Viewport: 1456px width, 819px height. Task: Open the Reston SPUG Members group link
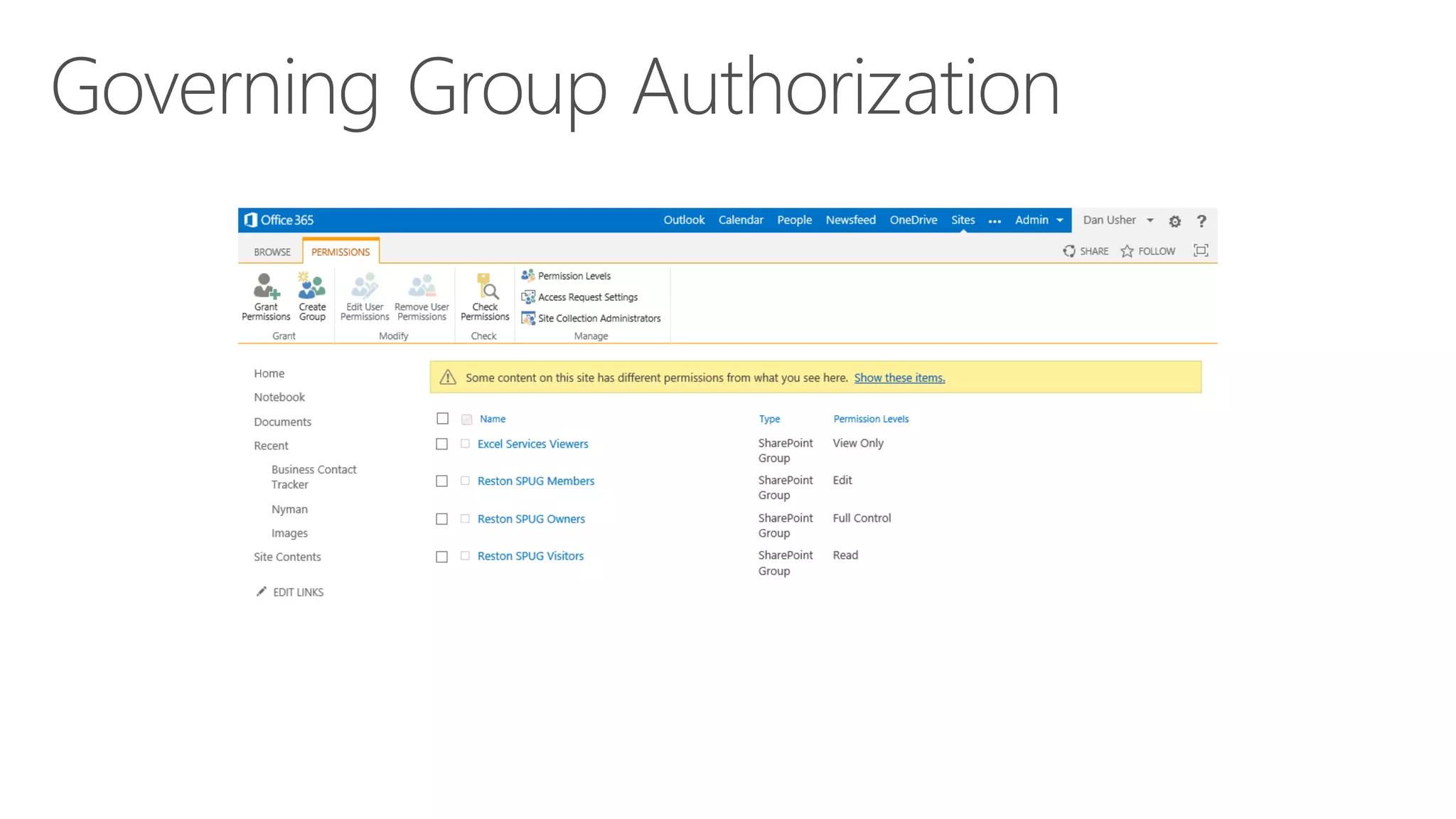point(535,481)
